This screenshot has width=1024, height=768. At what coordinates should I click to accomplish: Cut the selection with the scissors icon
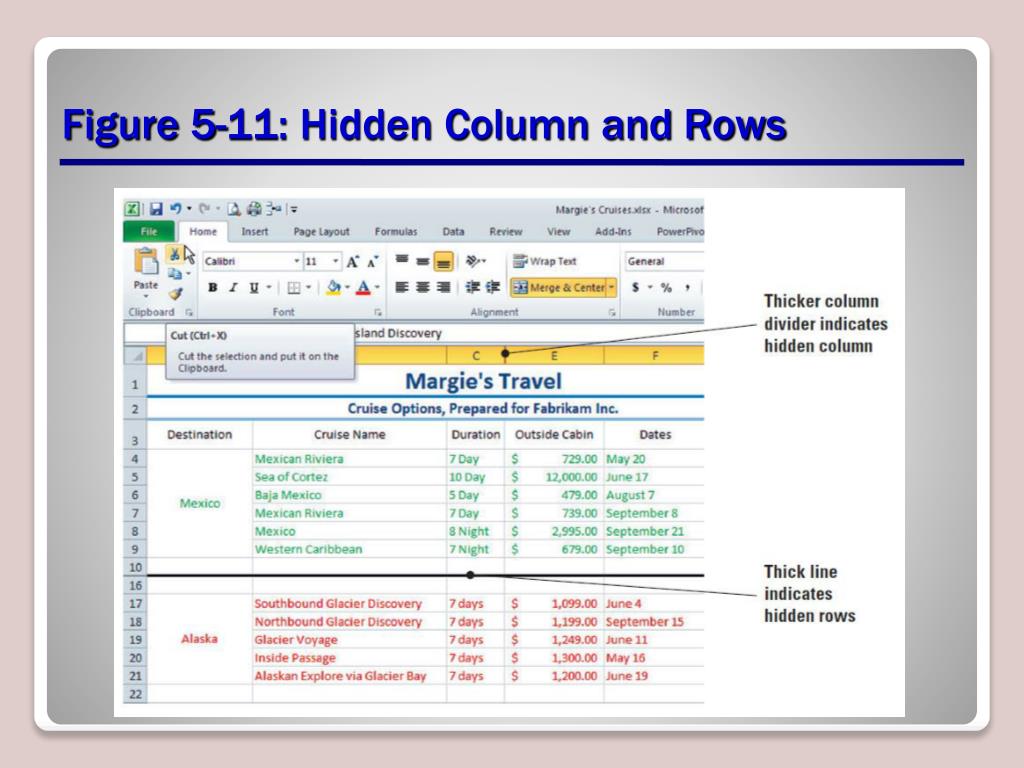pyautogui.click(x=174, y=255)
